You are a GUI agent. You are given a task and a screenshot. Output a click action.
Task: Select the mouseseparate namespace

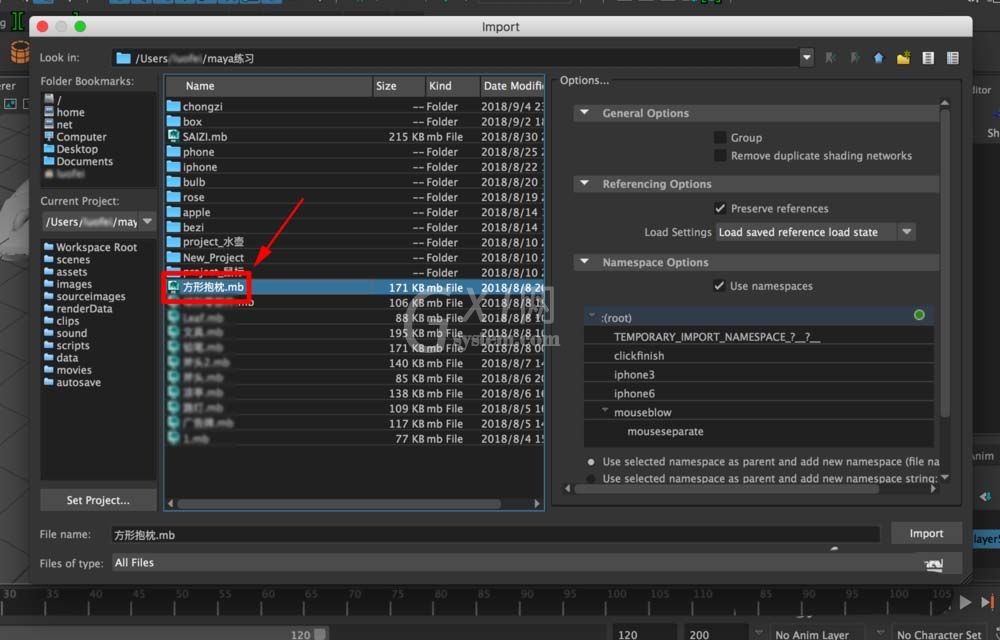(759, 432)
